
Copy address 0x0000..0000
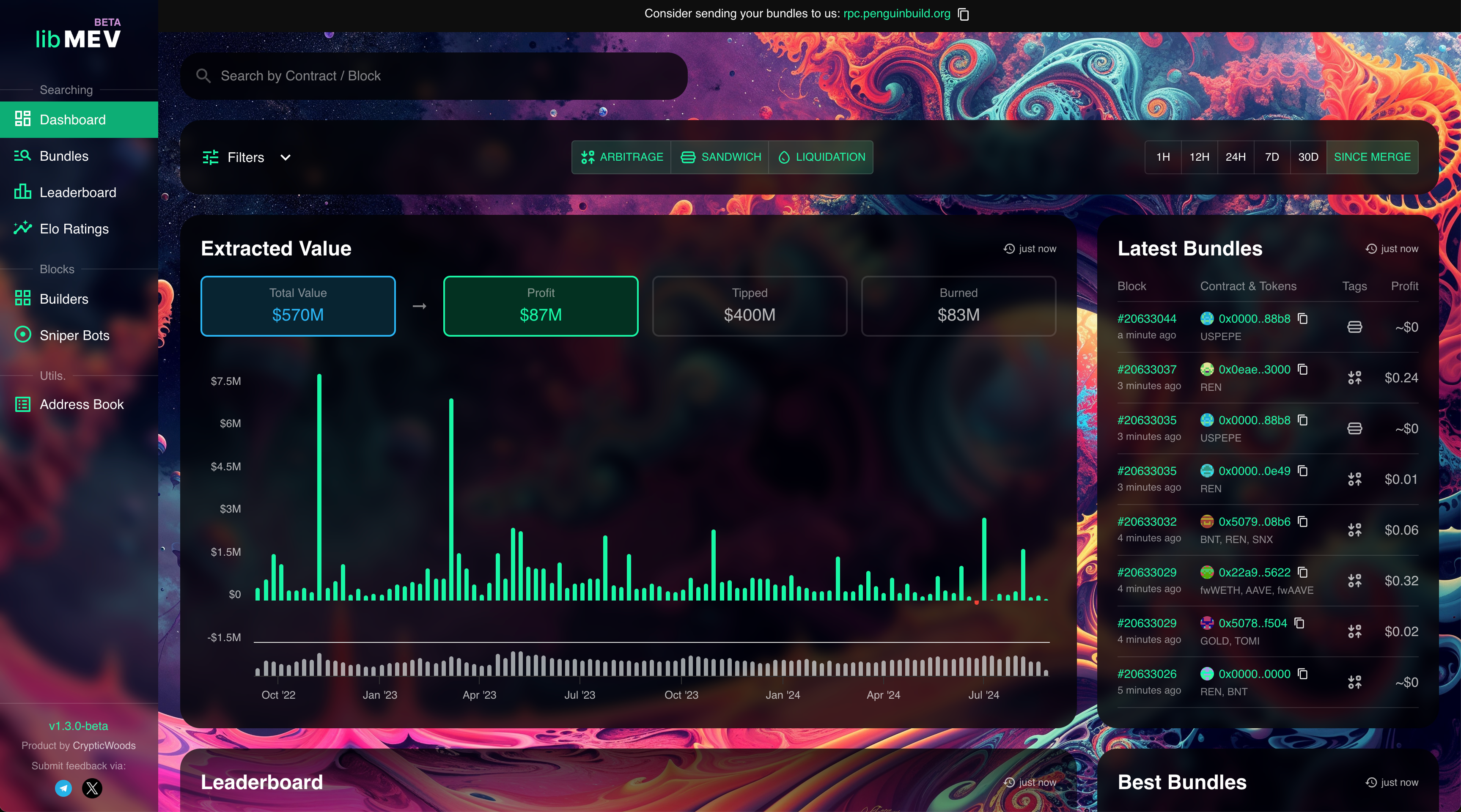click(1303, 674)
